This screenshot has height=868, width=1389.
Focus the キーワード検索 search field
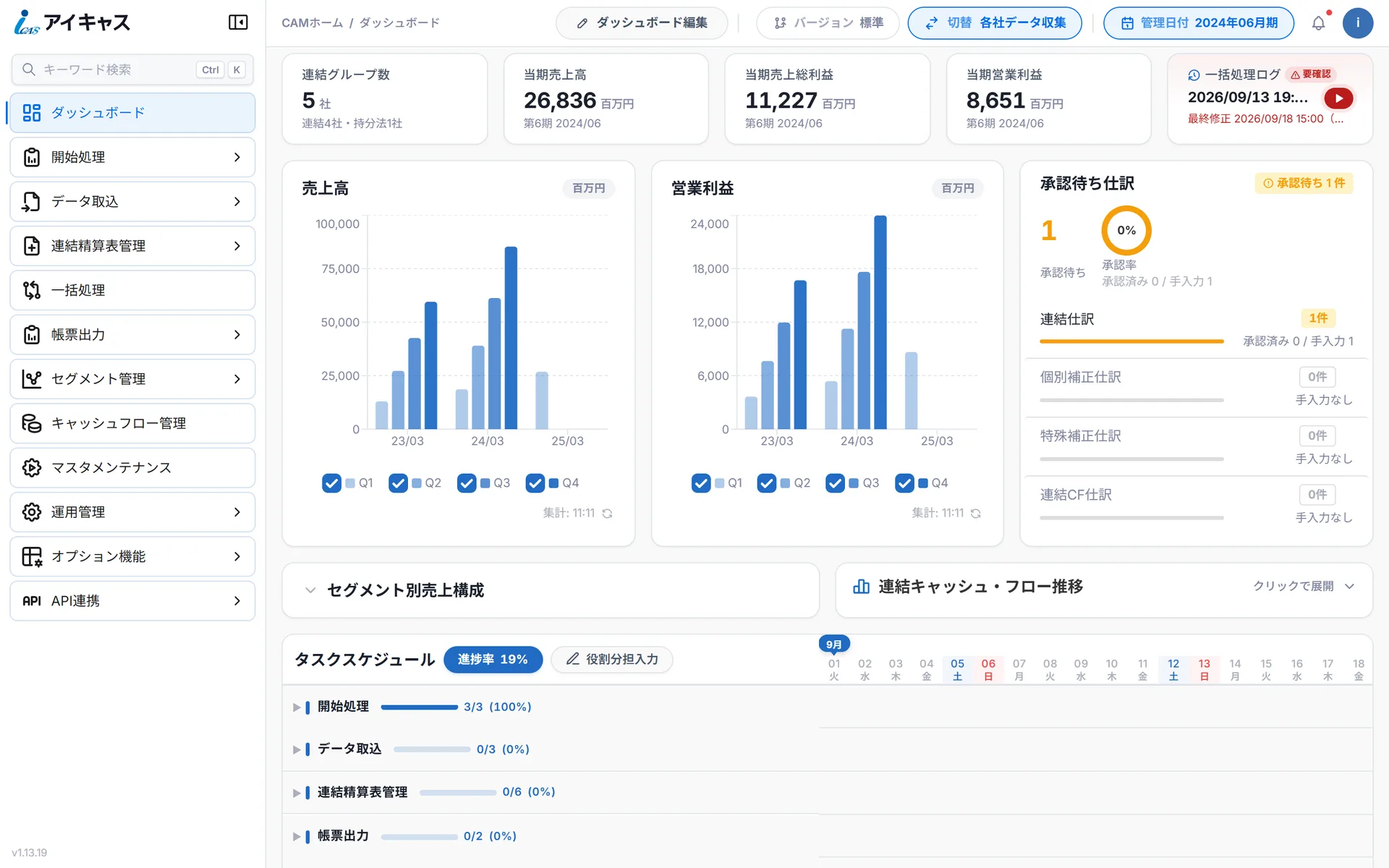(132, 69)
